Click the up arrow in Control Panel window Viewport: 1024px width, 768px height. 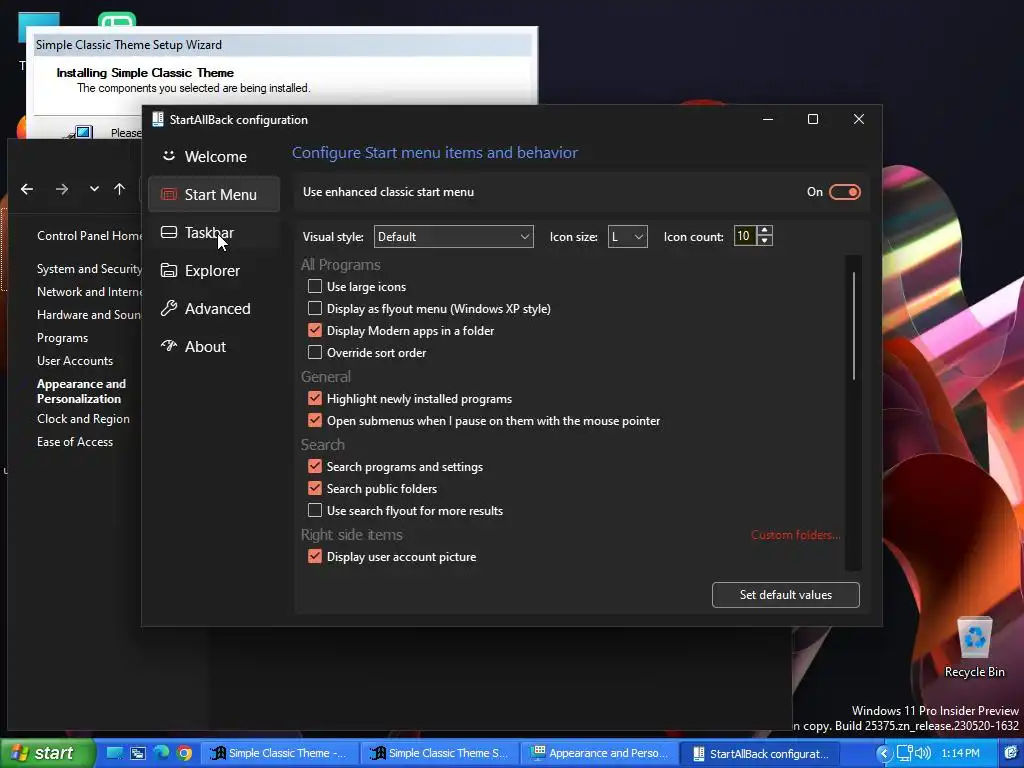tap(120, 189)
